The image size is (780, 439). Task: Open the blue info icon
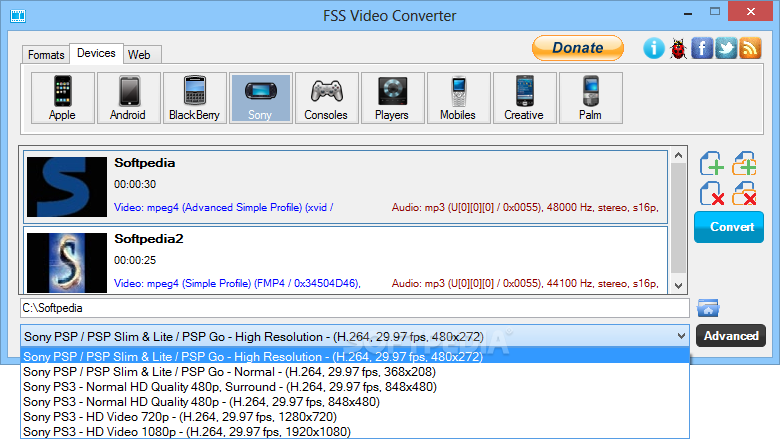[654, 49]
